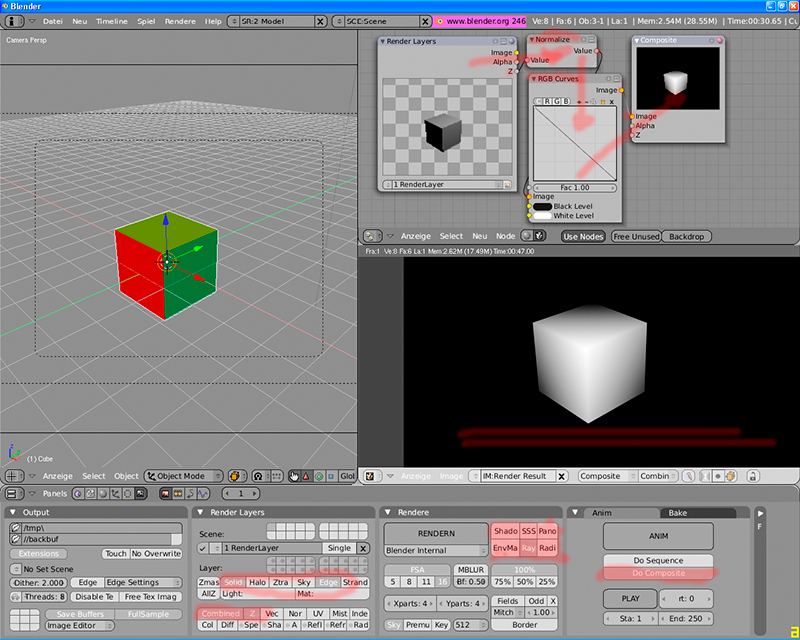Click the White Level color swatch
800x640 pixels.
542,215
